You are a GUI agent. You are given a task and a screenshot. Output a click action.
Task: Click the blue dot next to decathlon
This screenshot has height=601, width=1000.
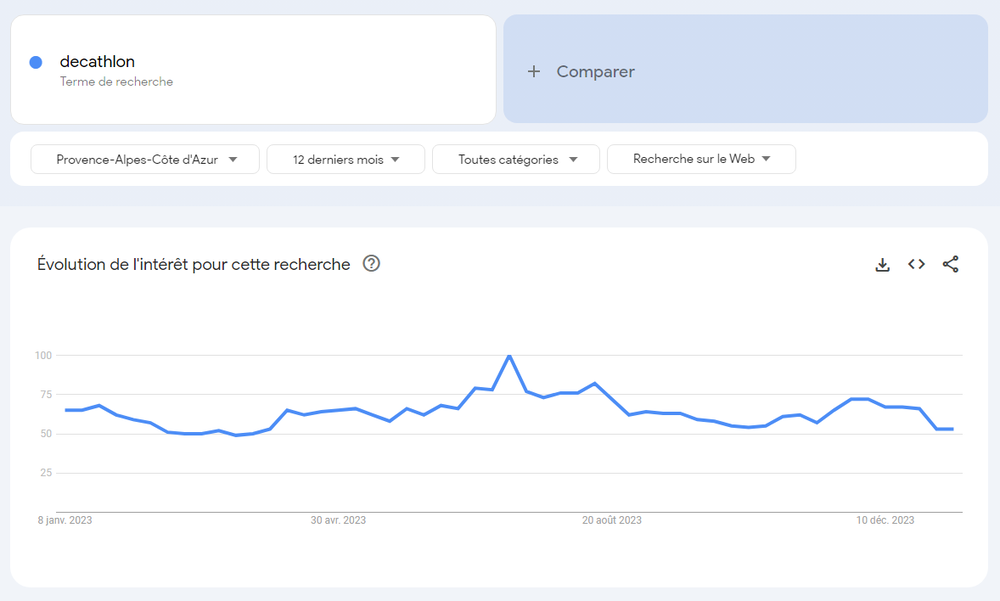[36, 62]
